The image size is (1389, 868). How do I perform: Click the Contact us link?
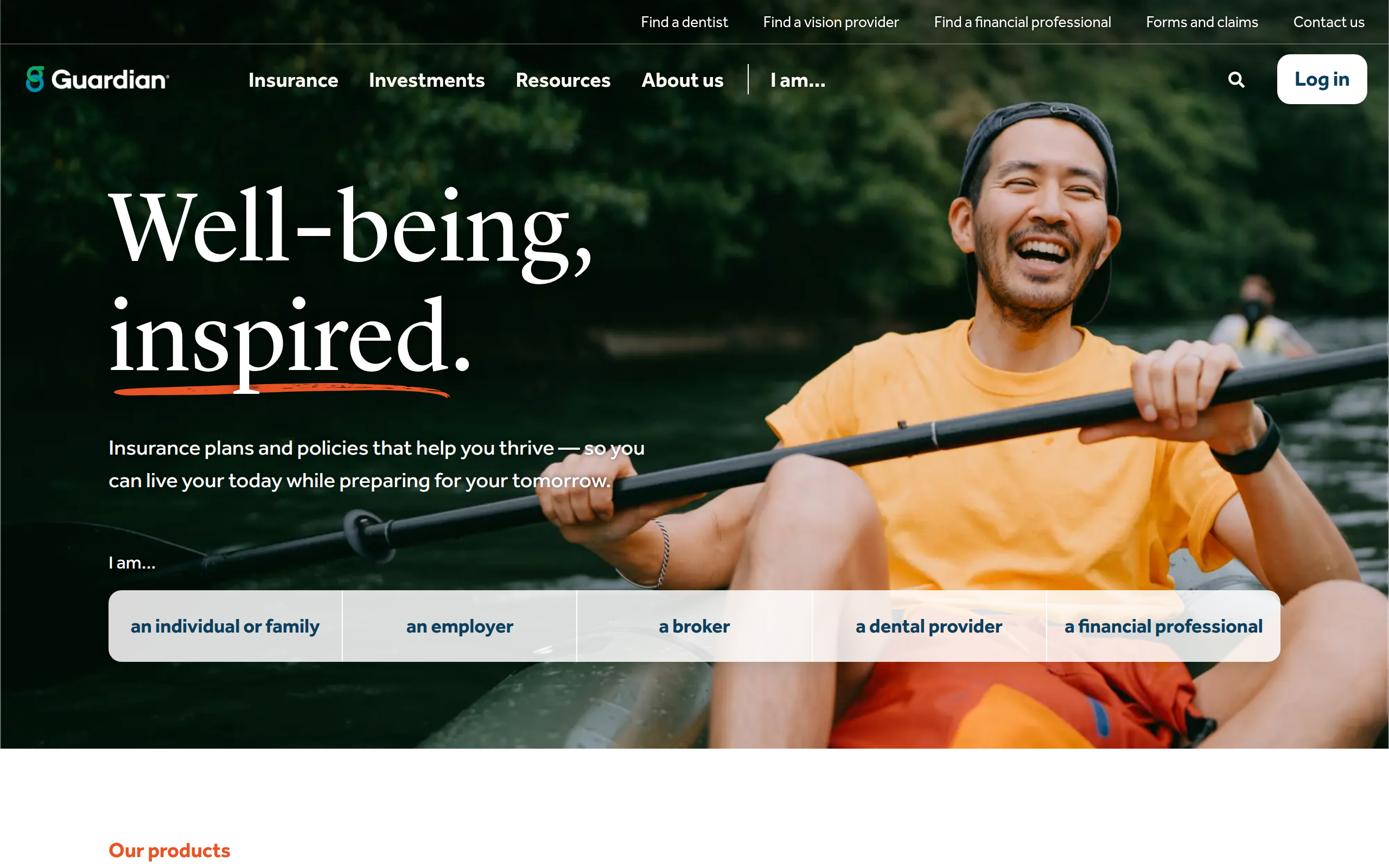tap(1329, 22)
